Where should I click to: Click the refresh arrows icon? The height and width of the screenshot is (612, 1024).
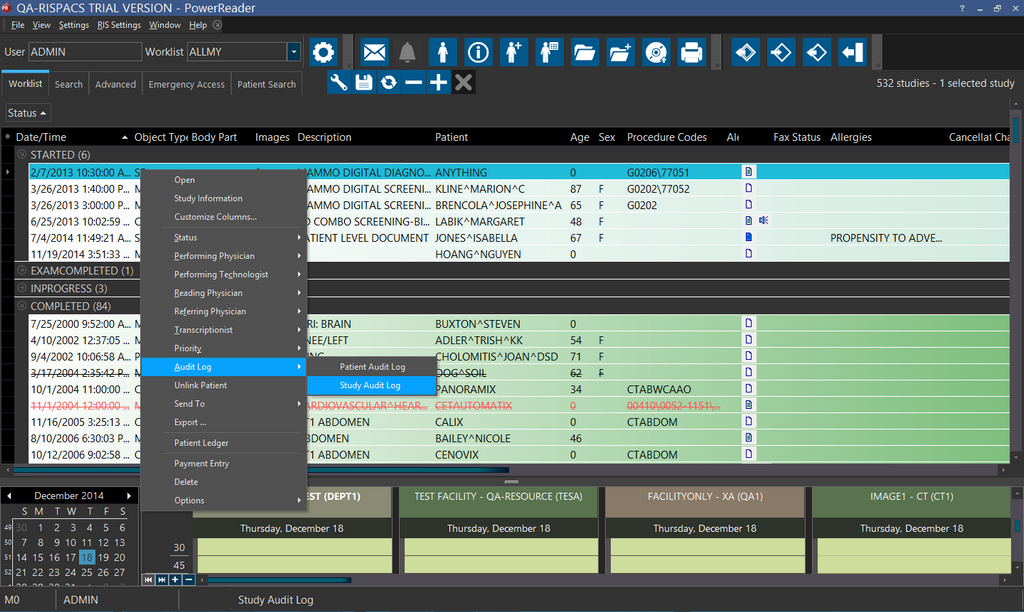pos(389,83)
